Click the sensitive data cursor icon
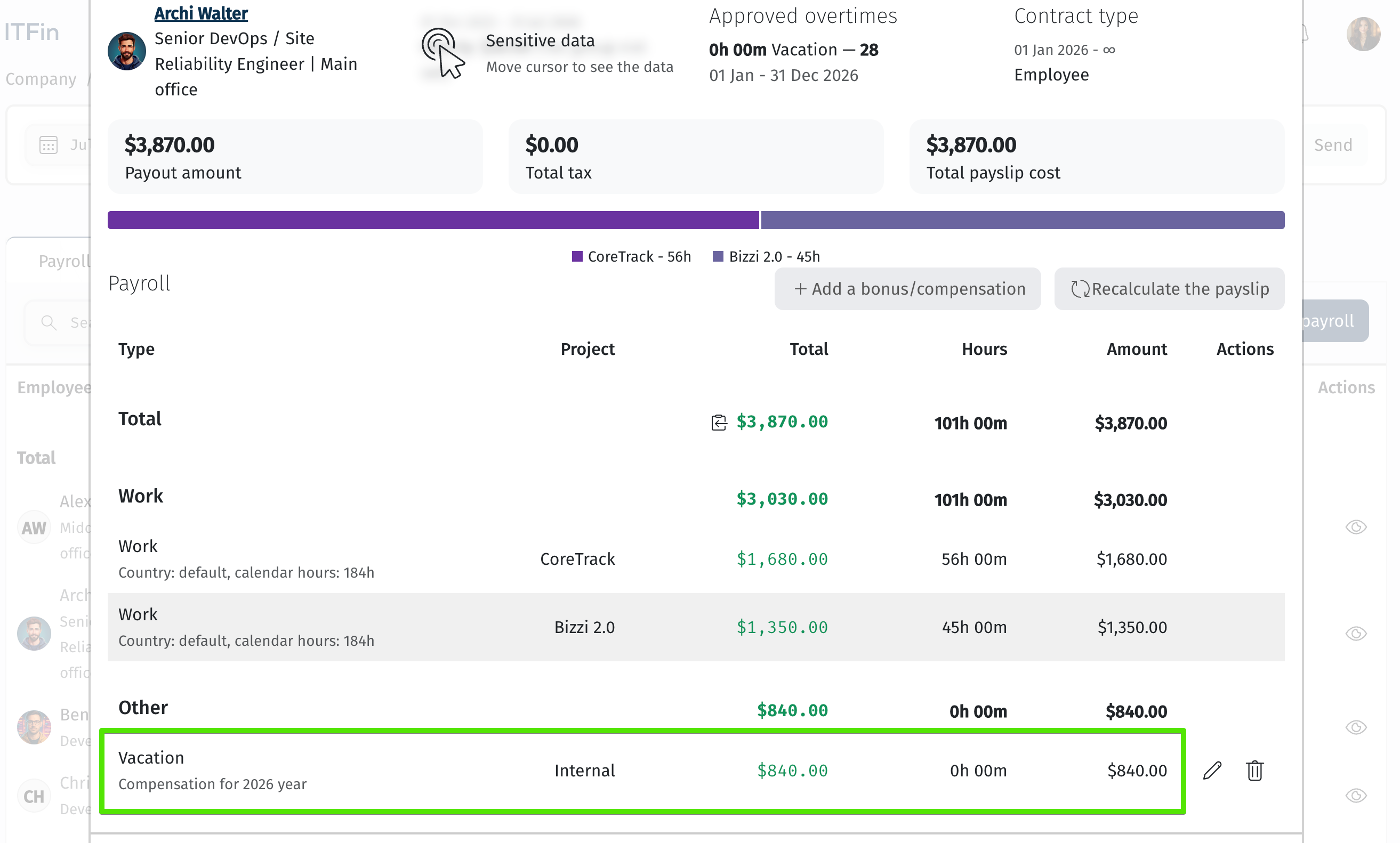 tap(443, 52)
